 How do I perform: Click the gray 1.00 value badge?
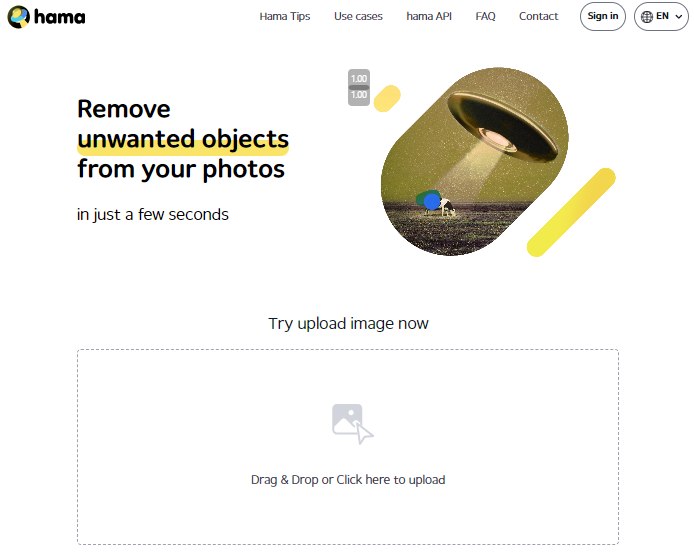pos(359,87)
